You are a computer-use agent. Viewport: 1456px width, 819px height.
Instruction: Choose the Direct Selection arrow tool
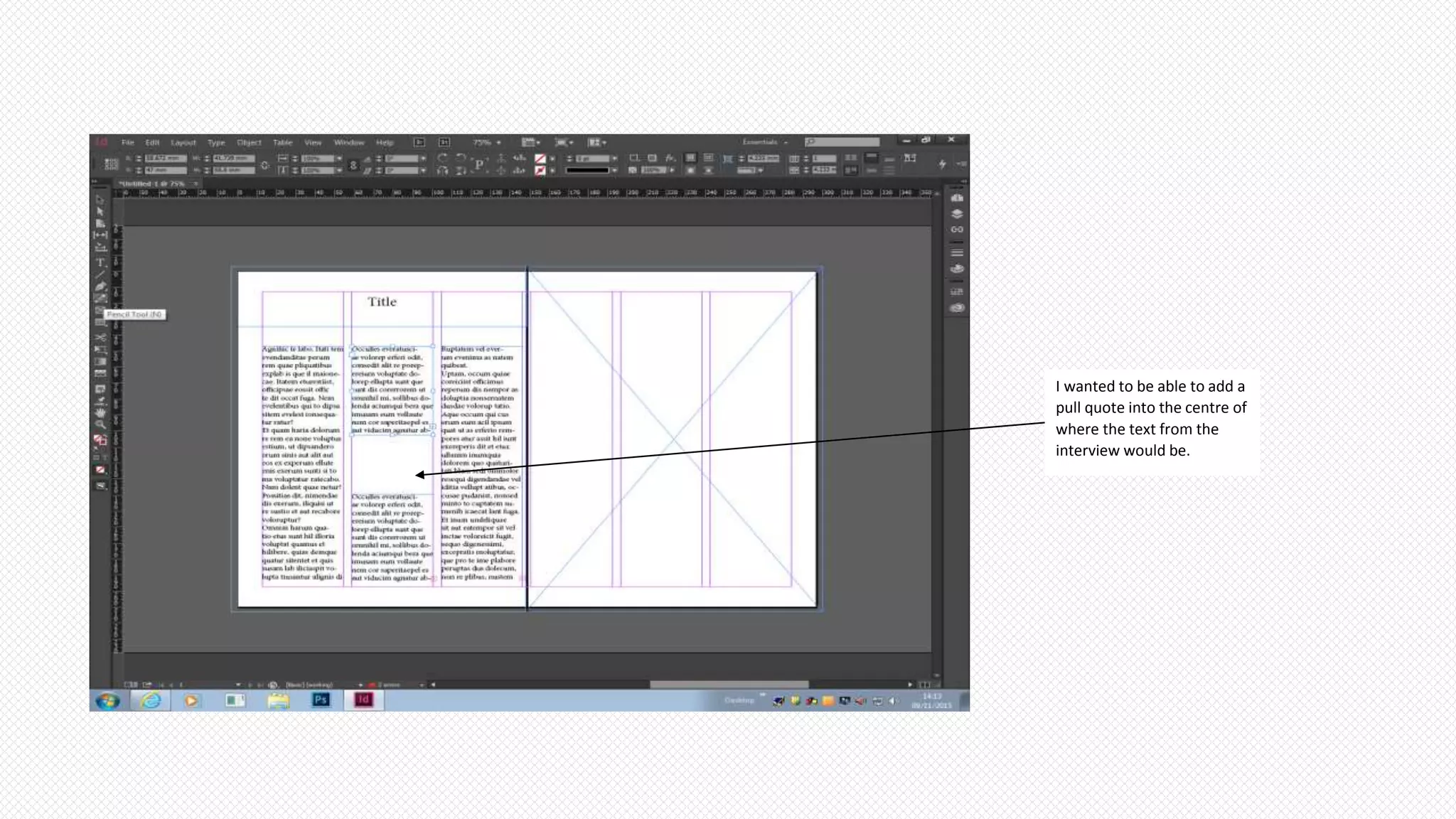click(x=100, y=211)
